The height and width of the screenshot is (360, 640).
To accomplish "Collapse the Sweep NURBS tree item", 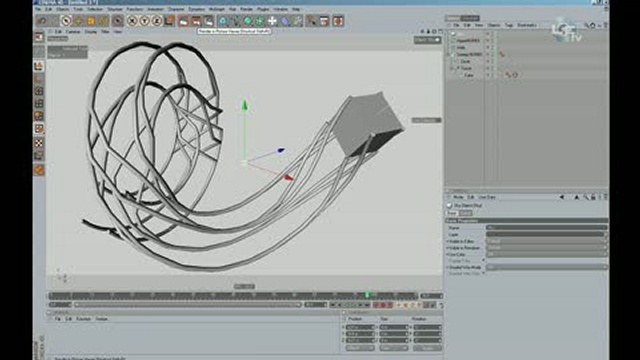I will pos(448,54).
